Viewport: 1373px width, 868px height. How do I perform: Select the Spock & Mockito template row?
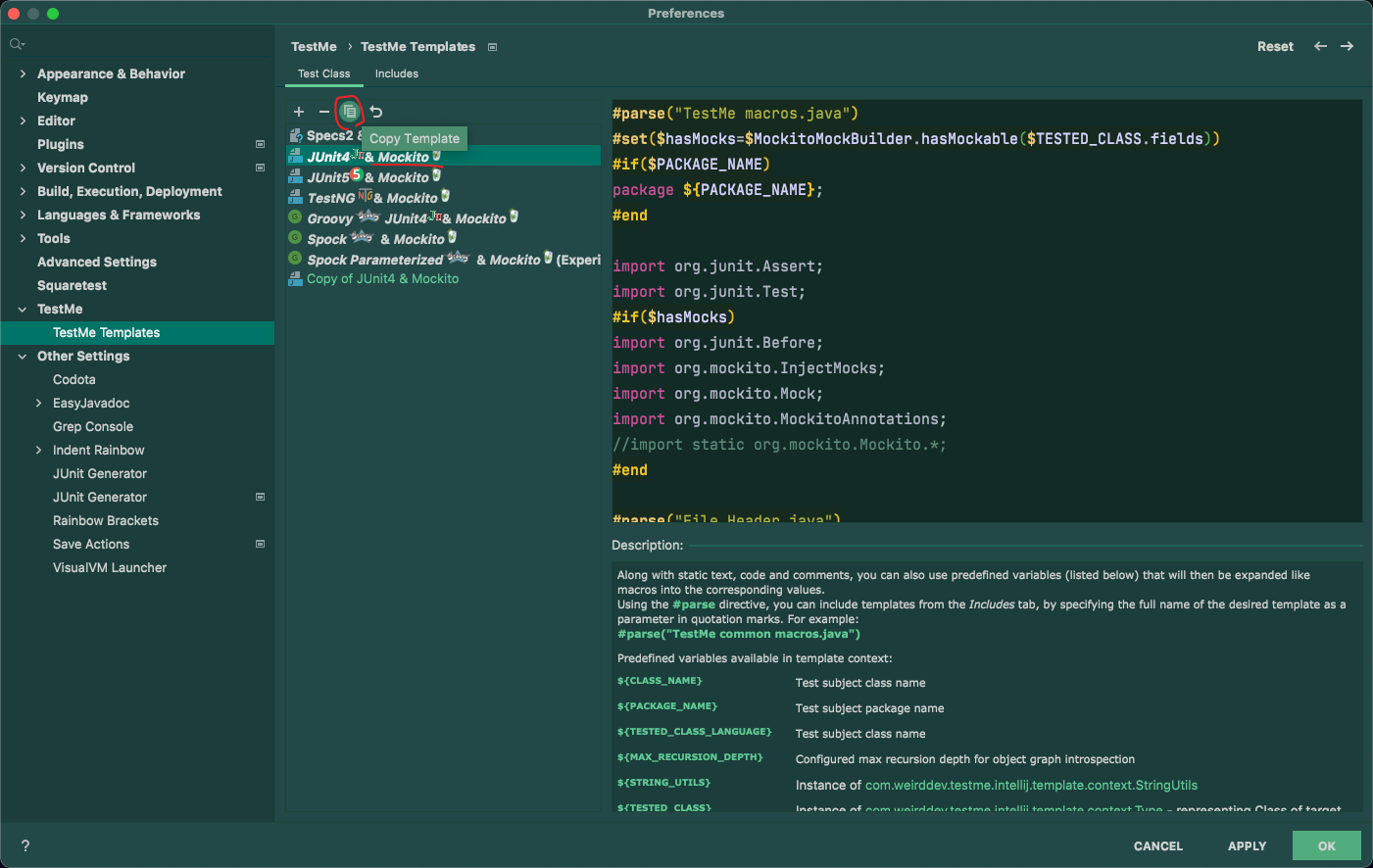click(443, 238)
